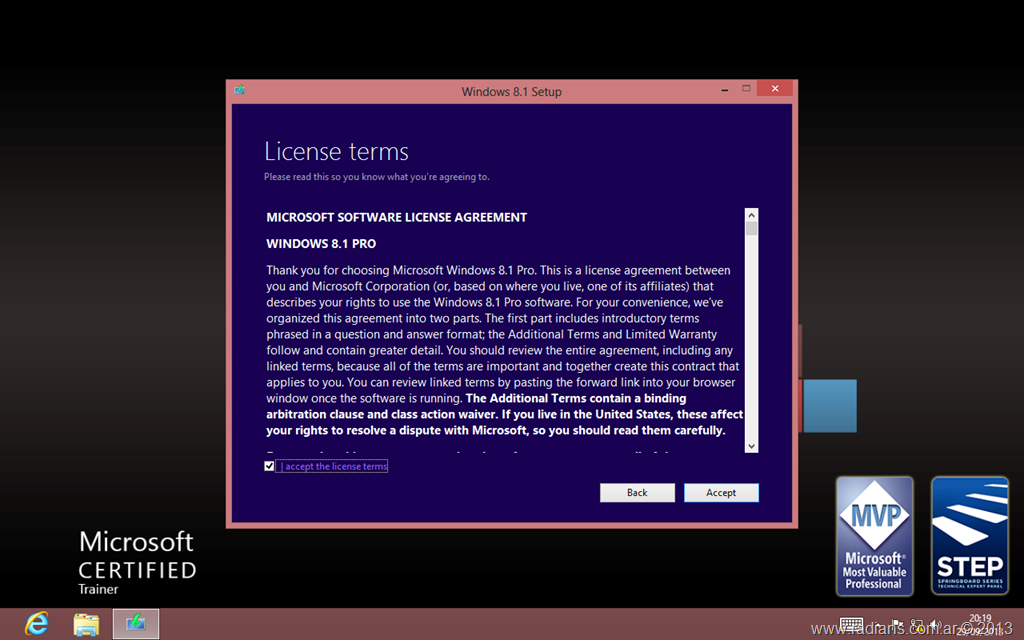Open File Explorer from the taskbar
1024x640 pixels.
point(86,623)
